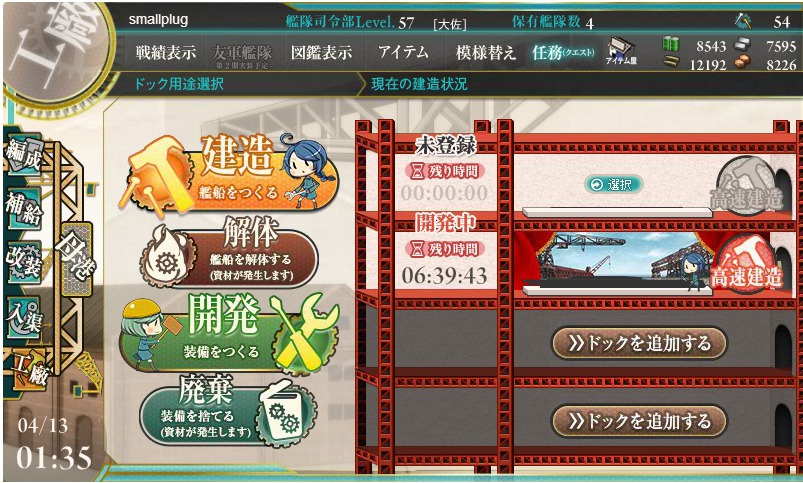Open 編成 fleet composition in the sidebar
The image size is (803, 483).
pos(23,156)
